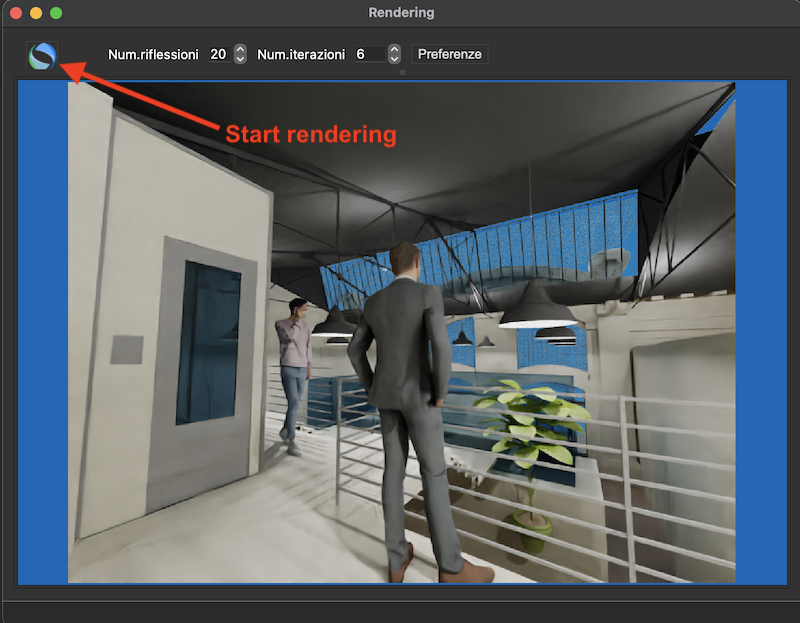The width and height of the screenshot is (800, 623).
Task: Click the Num.iterazioni label
Action: [301, 55]
